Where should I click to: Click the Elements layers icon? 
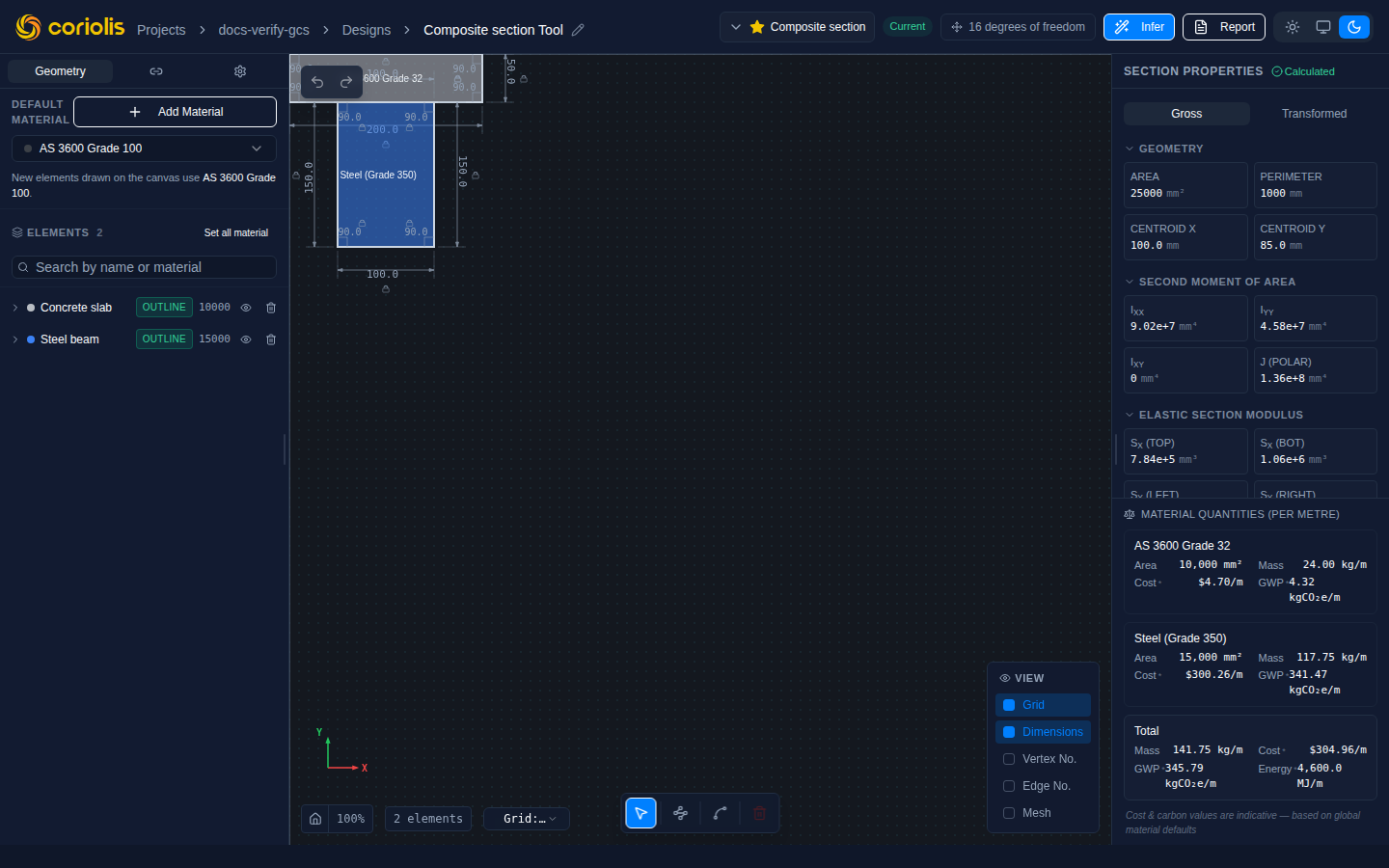[17, 232]
